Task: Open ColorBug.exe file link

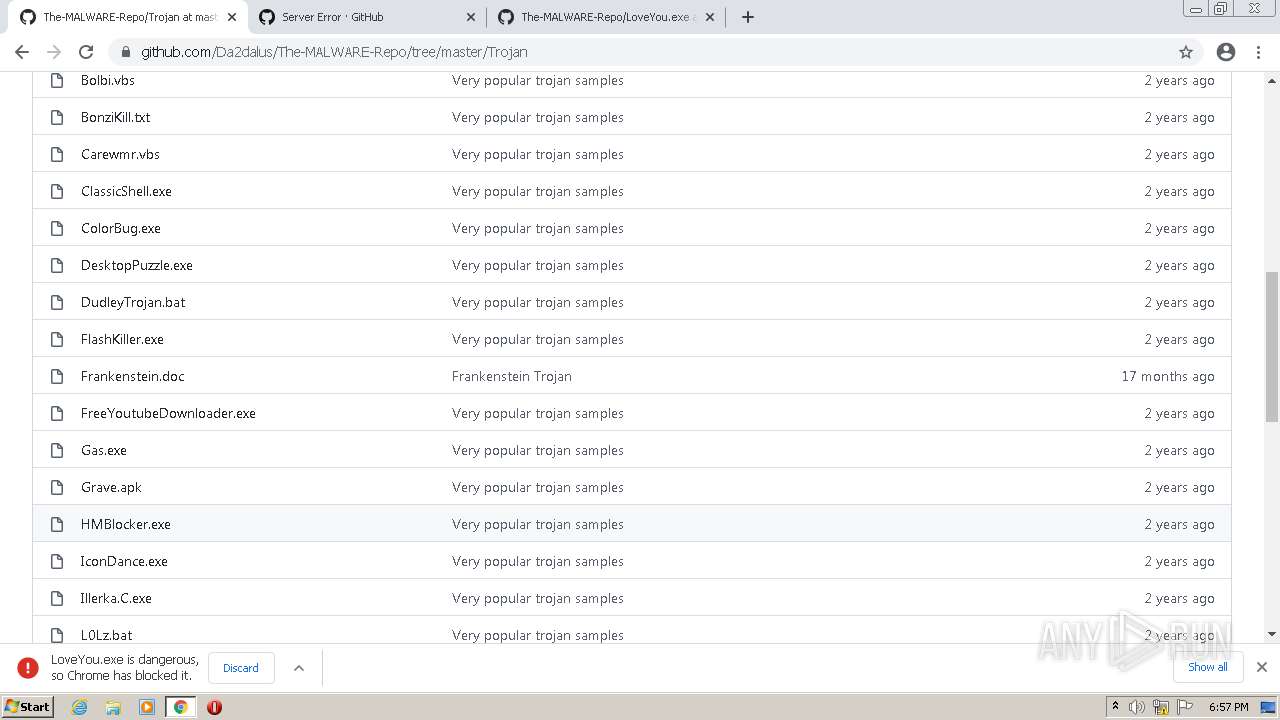Action: tap(121, 228)
